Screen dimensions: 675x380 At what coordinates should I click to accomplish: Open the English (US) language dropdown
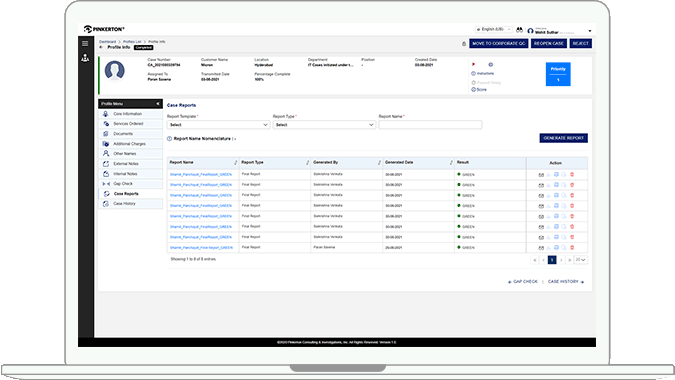click(493, 29)
